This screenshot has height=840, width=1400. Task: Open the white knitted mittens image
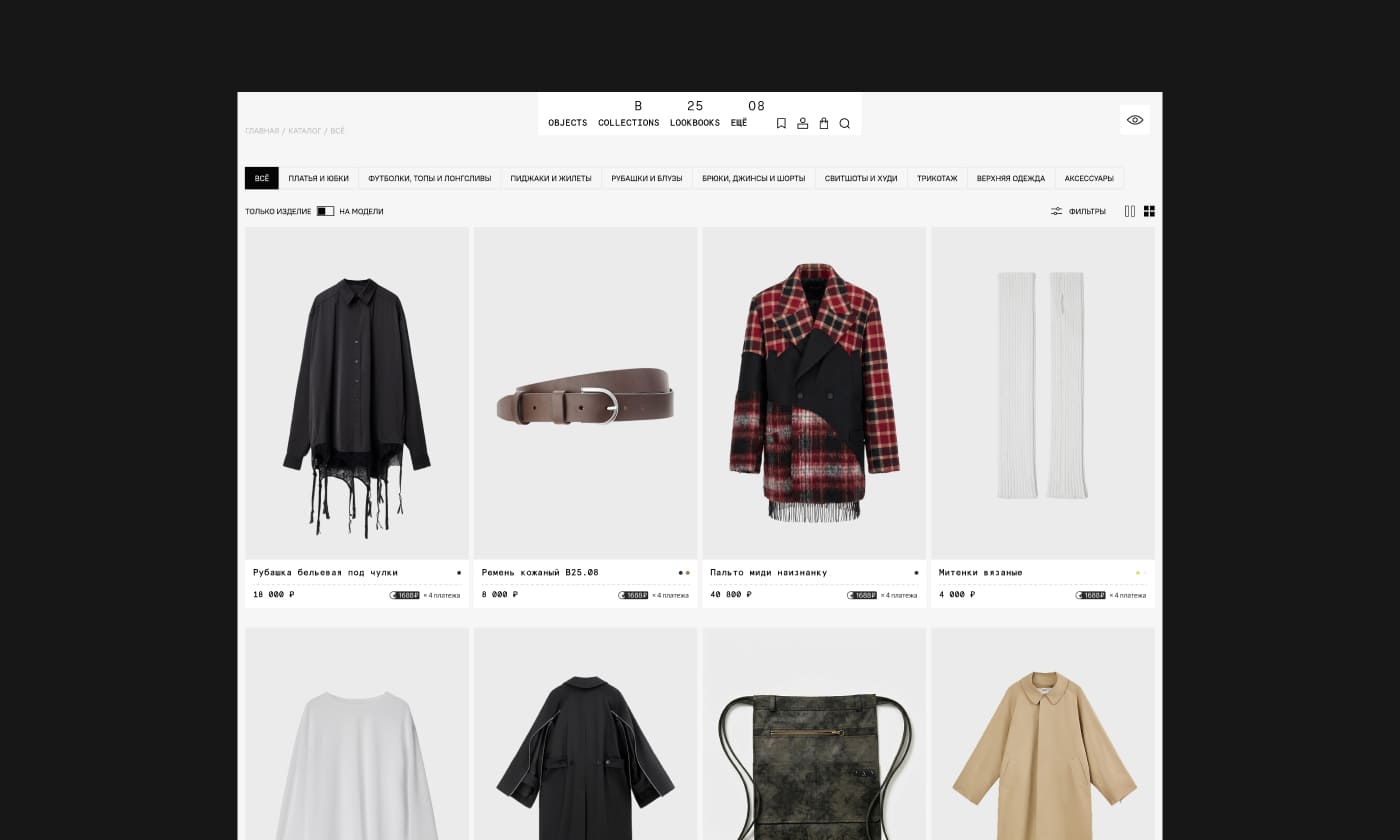1043,393
